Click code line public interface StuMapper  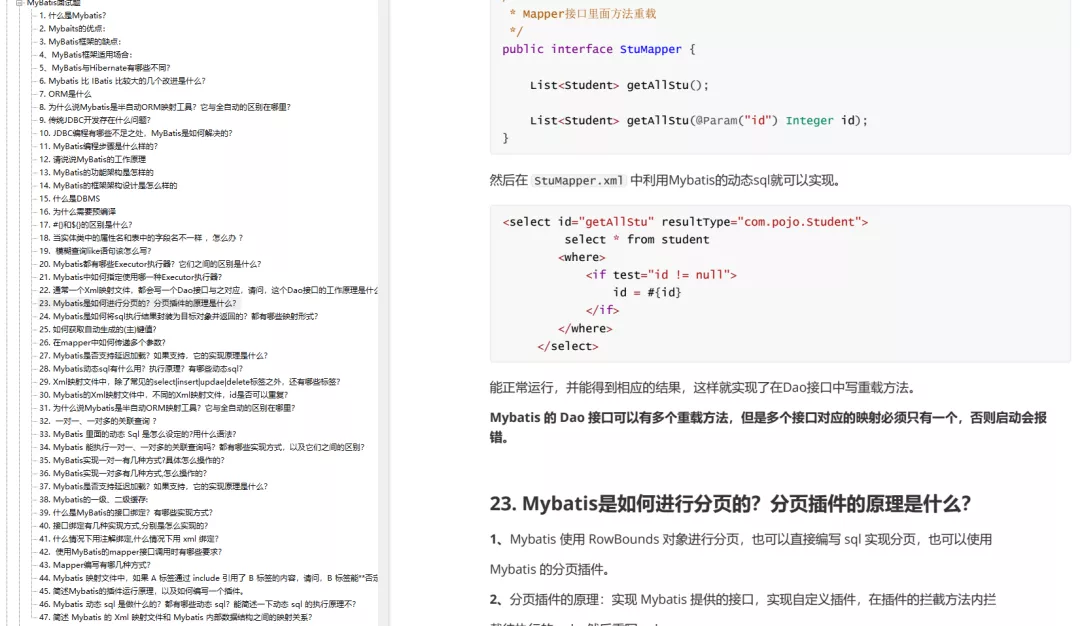point(599,50)
